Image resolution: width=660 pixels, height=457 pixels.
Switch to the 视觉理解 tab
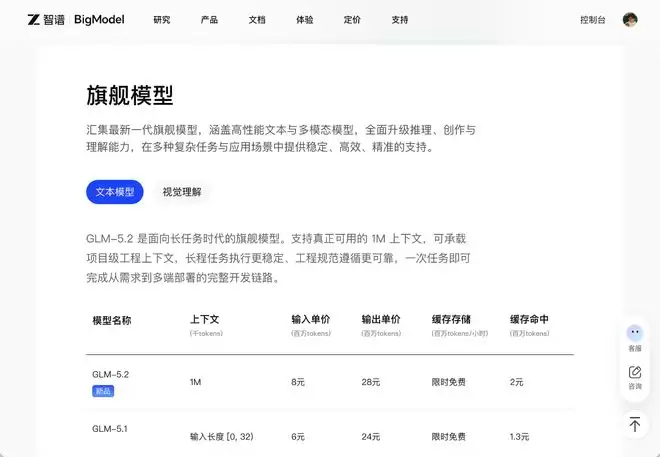pos(182,192)
